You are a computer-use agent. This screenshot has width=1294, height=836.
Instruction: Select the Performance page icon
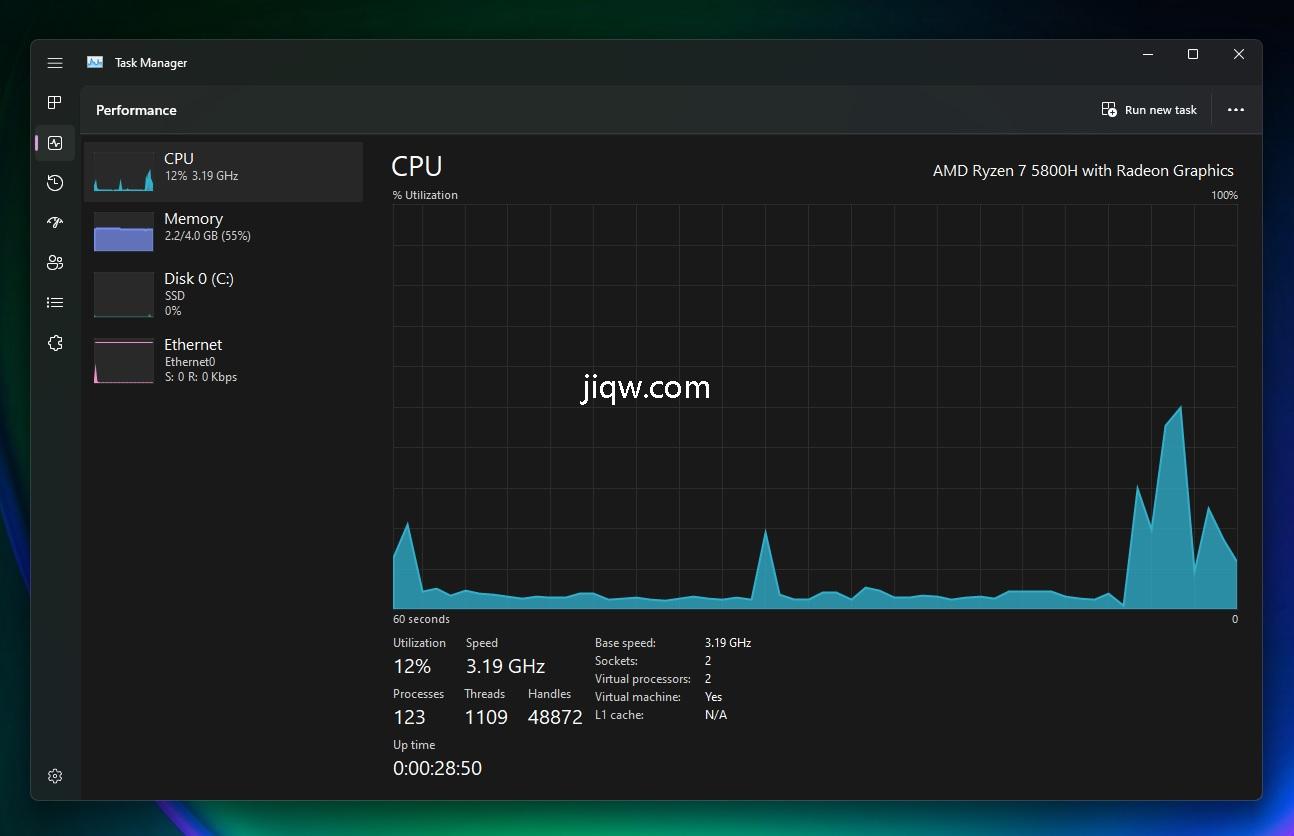[x=55, y=143]
